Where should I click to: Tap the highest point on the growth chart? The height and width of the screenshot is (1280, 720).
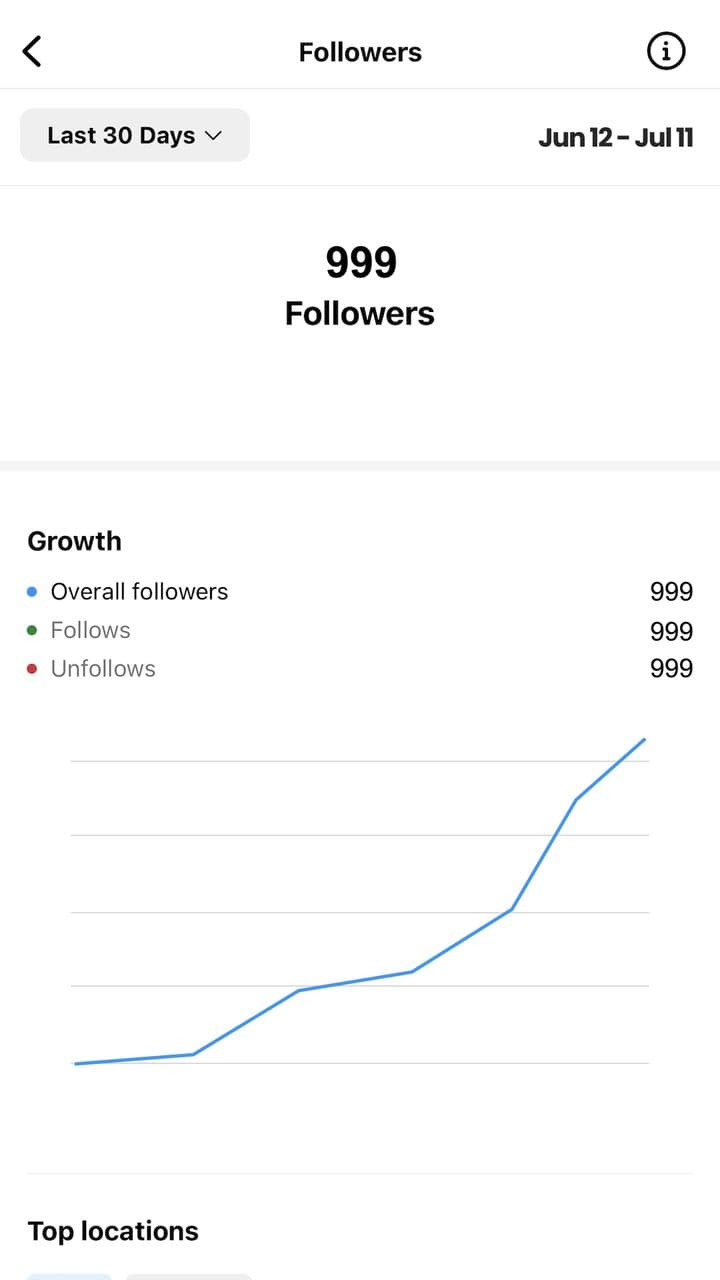[645, 740]
